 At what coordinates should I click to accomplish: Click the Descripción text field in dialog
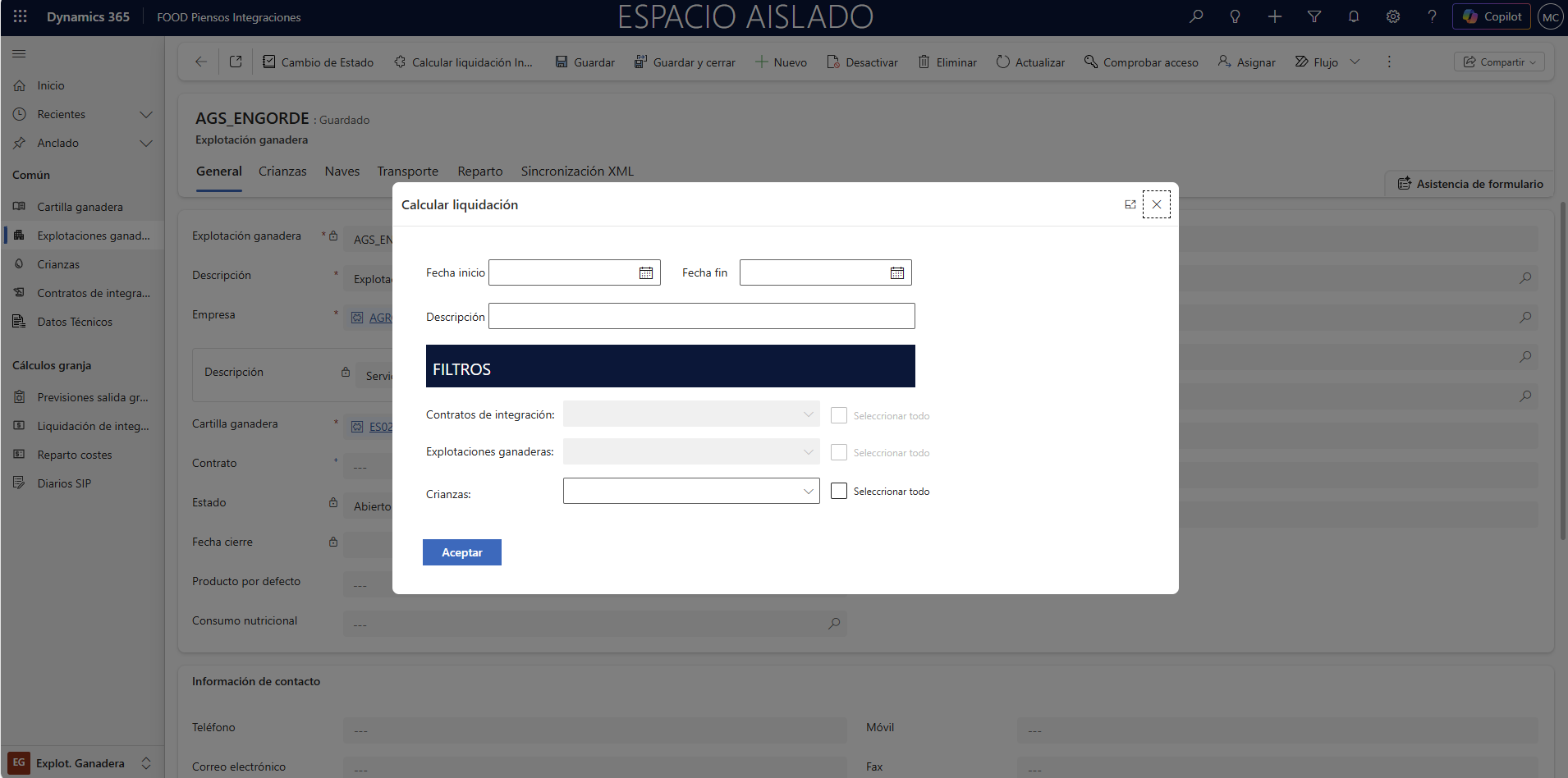(701, 316)
